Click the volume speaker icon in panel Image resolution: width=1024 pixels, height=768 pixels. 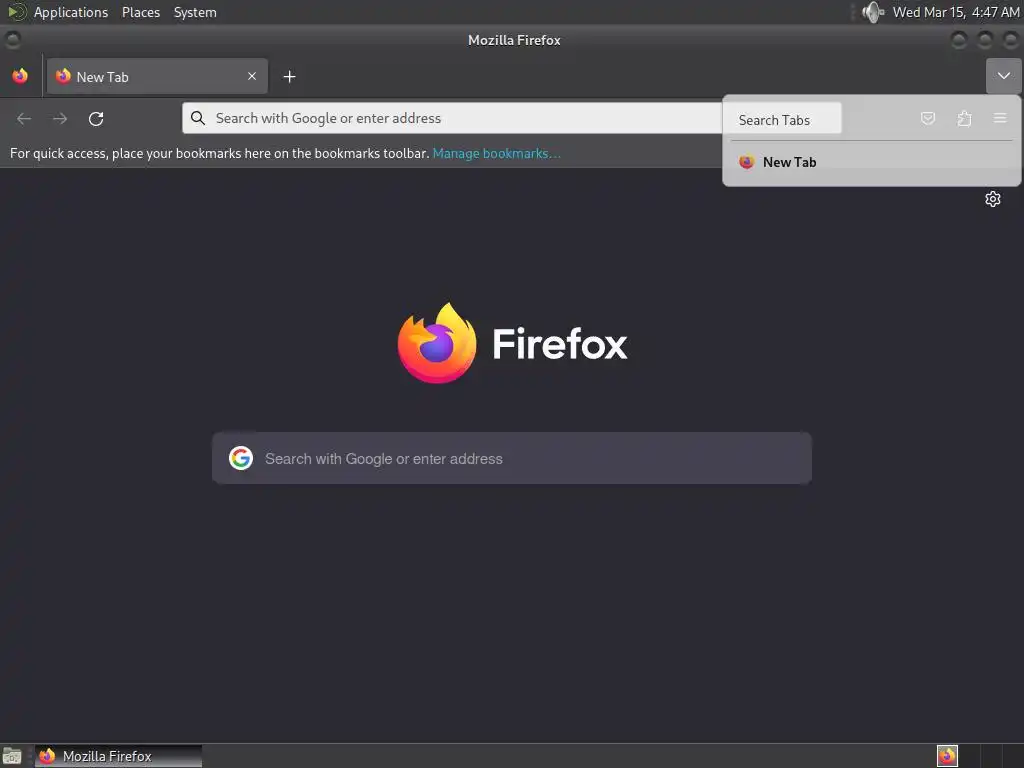click(872, 12)
